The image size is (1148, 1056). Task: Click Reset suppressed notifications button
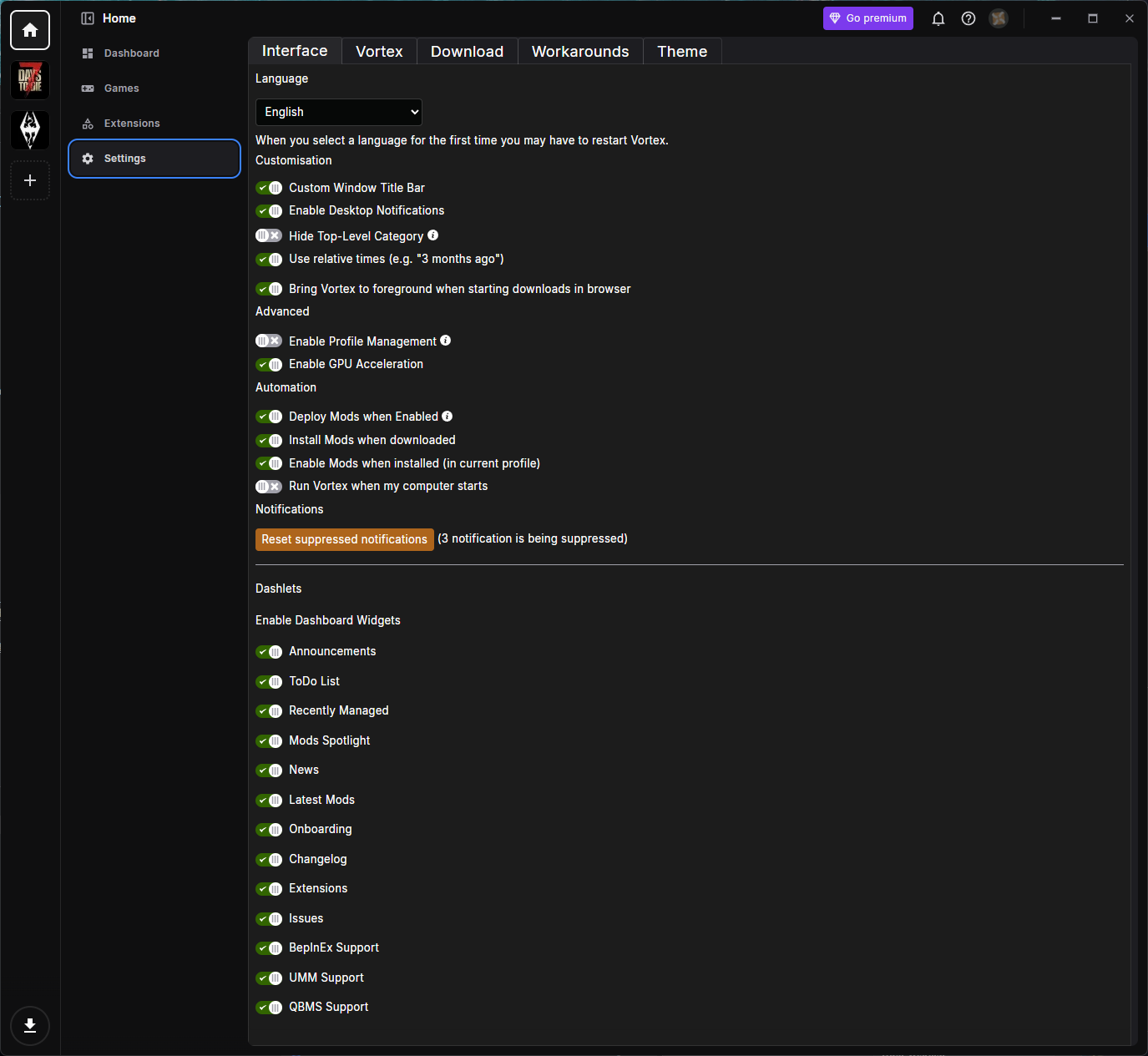(344, 539)
